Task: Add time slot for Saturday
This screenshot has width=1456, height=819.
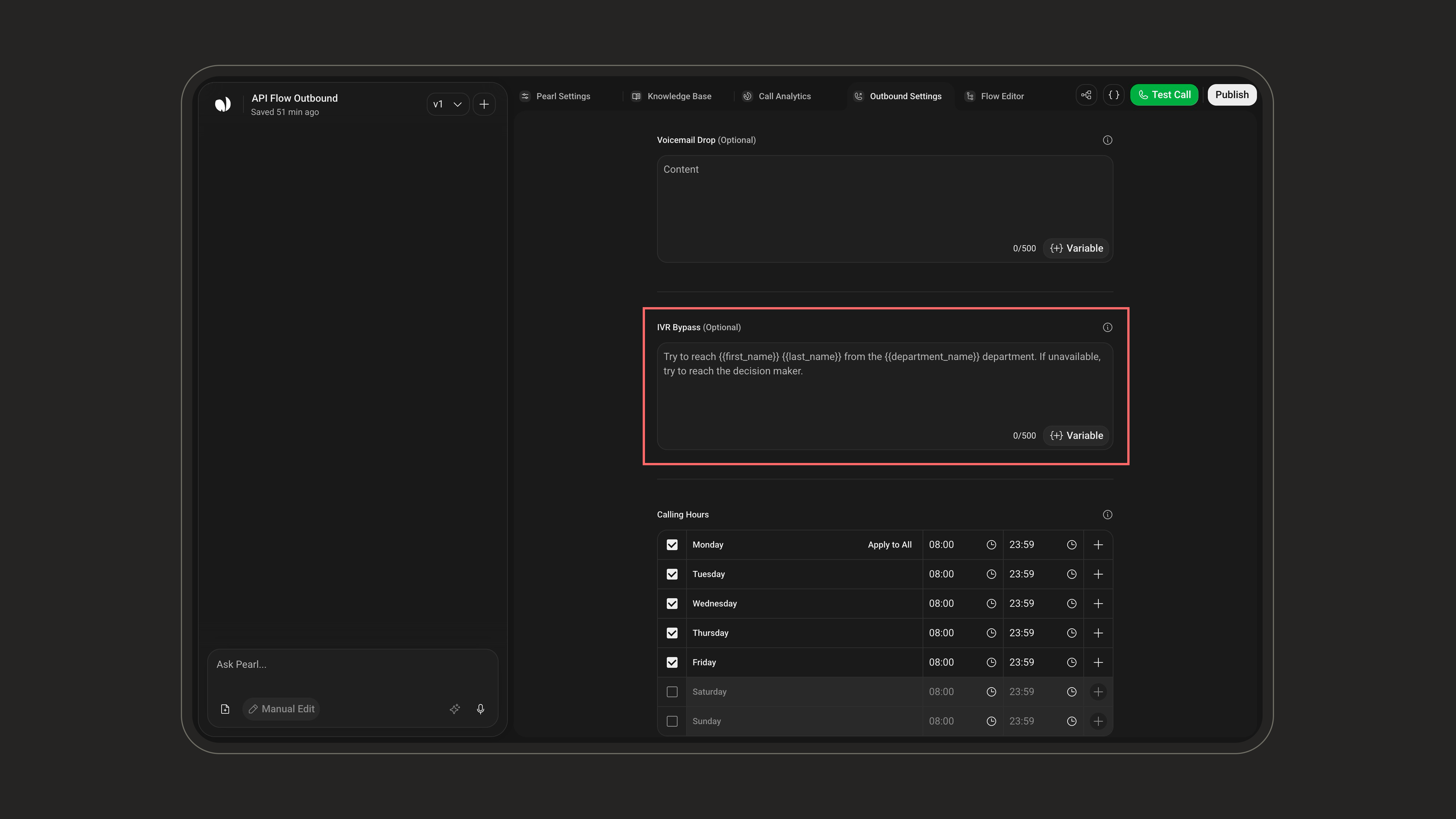Action: (1098, 692)
